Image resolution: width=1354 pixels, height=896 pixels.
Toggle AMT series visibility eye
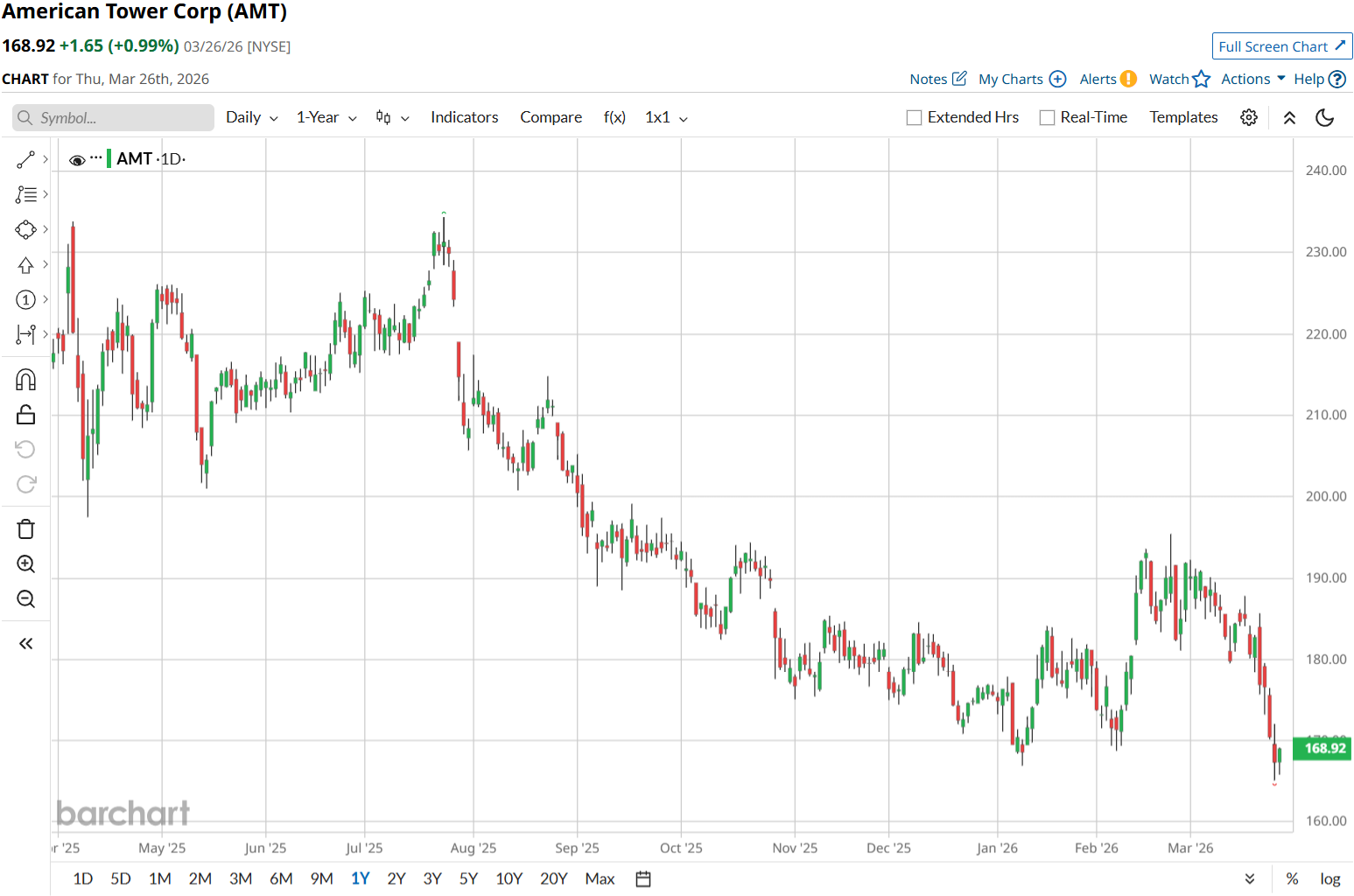(x=77, y=160)
